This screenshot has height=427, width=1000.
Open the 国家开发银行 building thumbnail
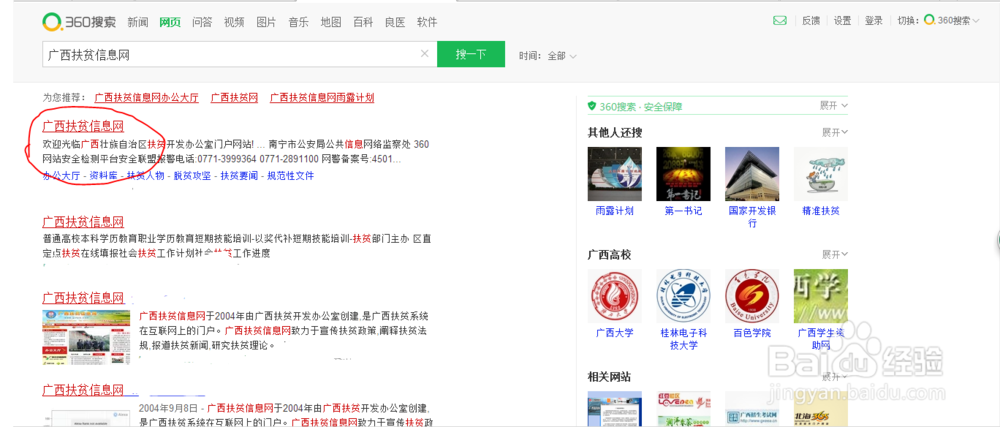(753, 174)
